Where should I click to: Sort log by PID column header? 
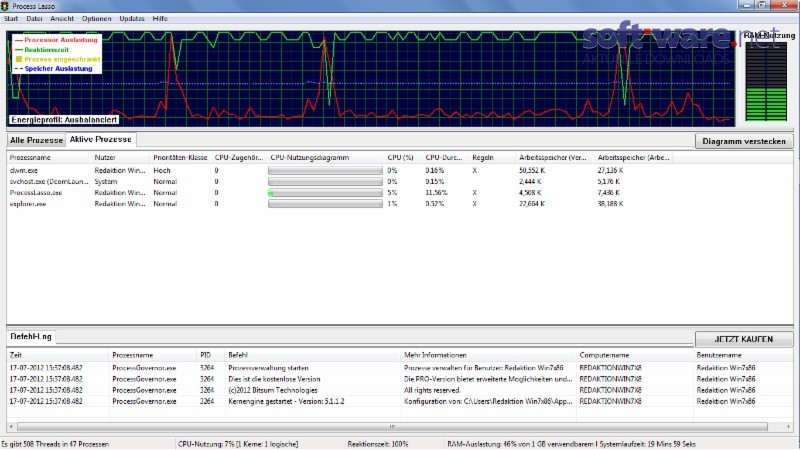(211, 355)
